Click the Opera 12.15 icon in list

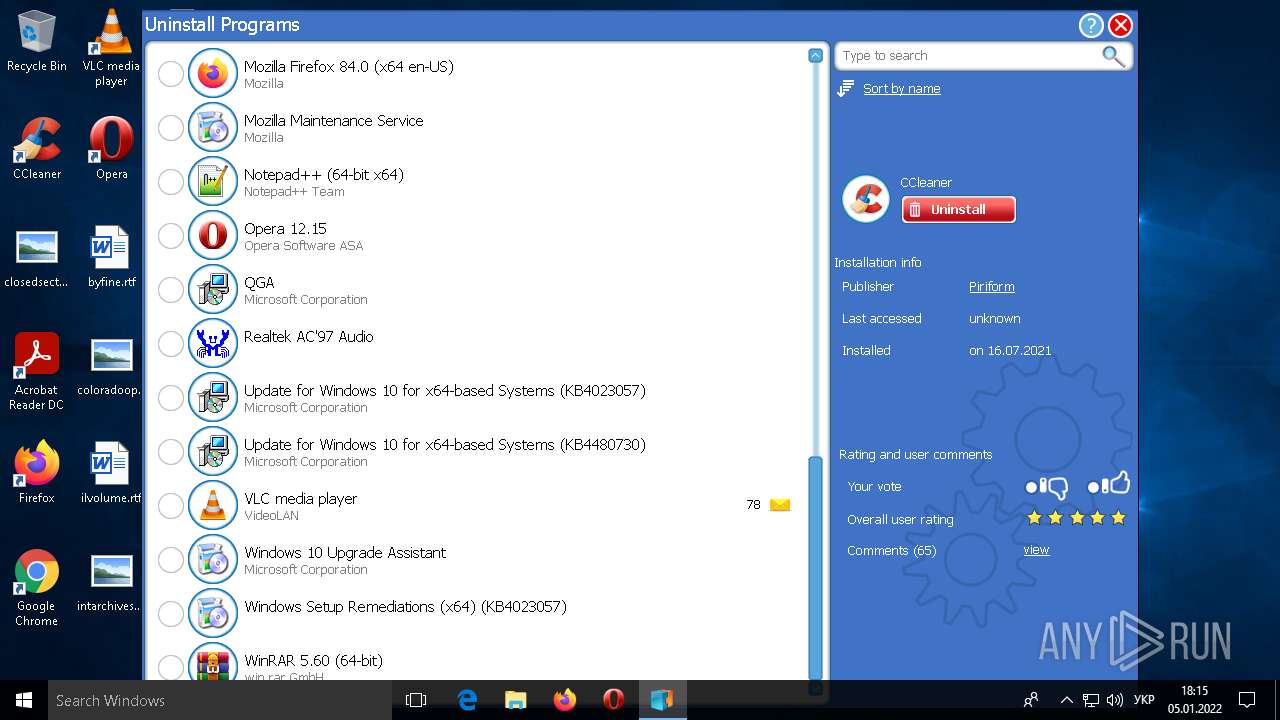(x=213, y=236)
